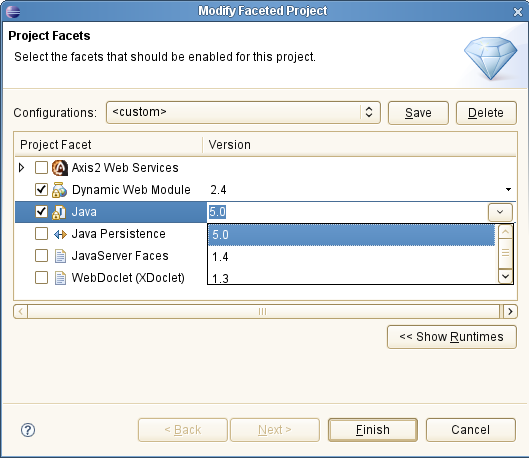
Task: Click the Show Runtimes button
Action: tap(452, 337)
